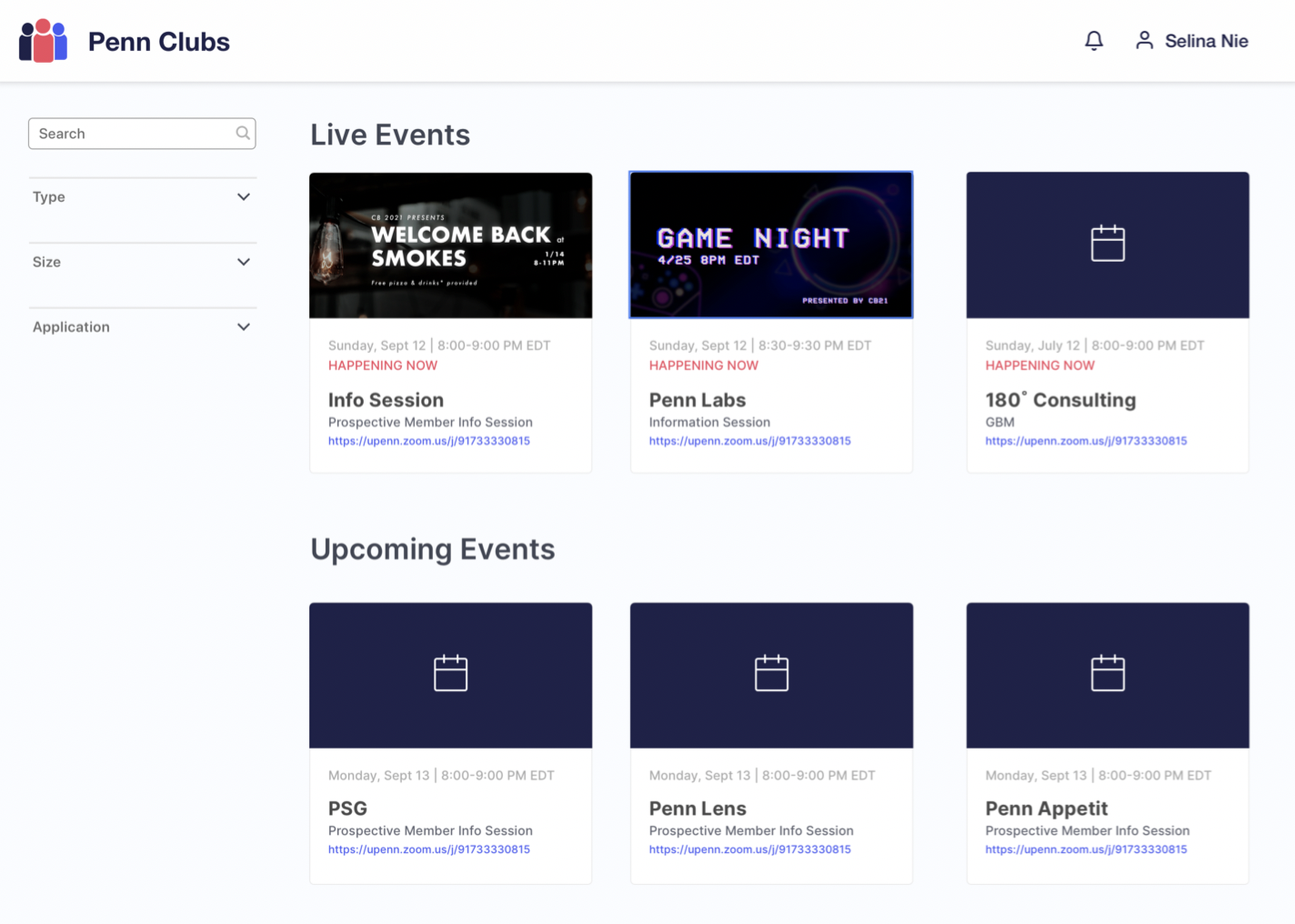
Task: Go to Penn Clubs home title
Action: (x=159, y=42)
